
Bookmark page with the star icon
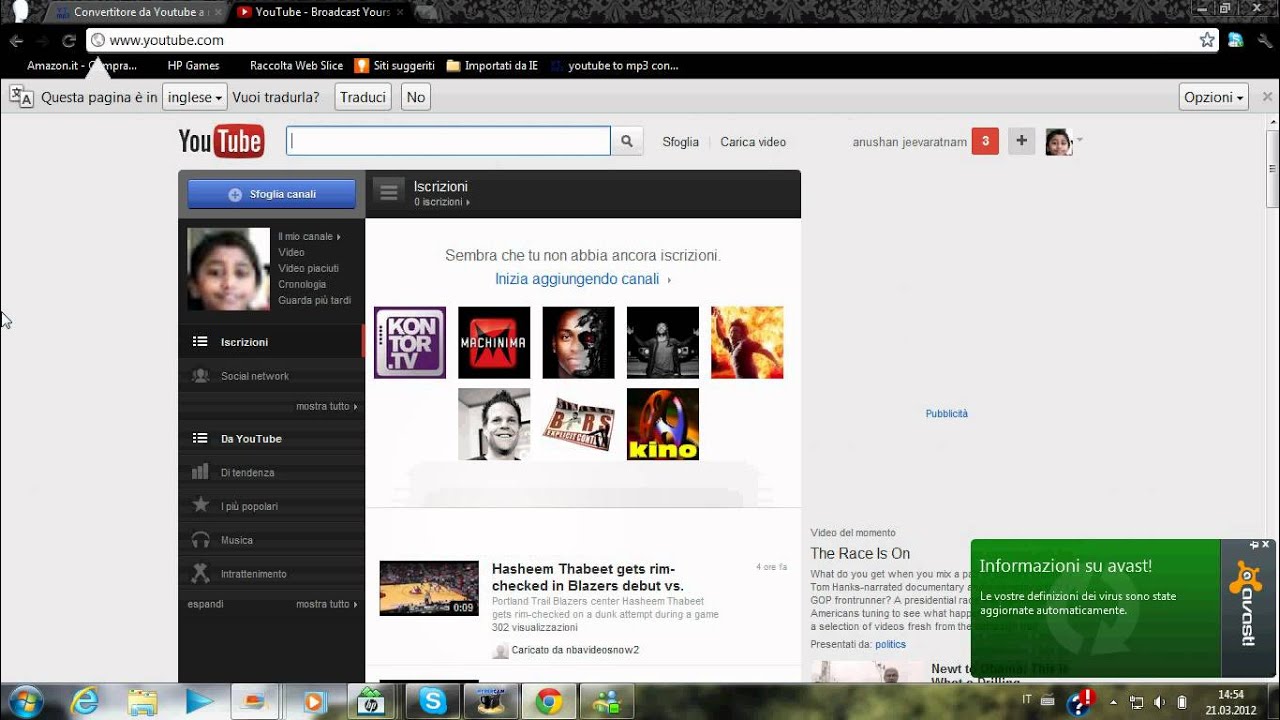pyautogui.click(x=1207, y=40)
